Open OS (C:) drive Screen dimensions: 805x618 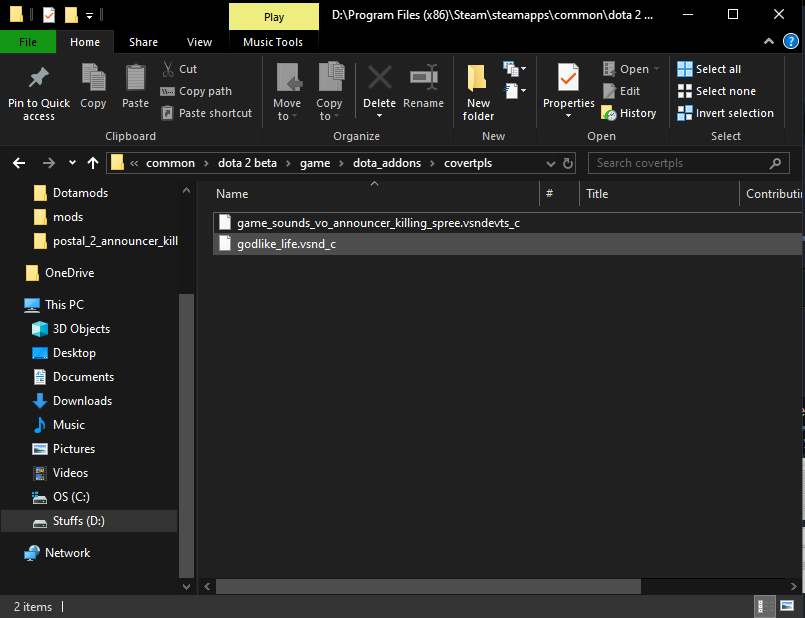point(61,497)
